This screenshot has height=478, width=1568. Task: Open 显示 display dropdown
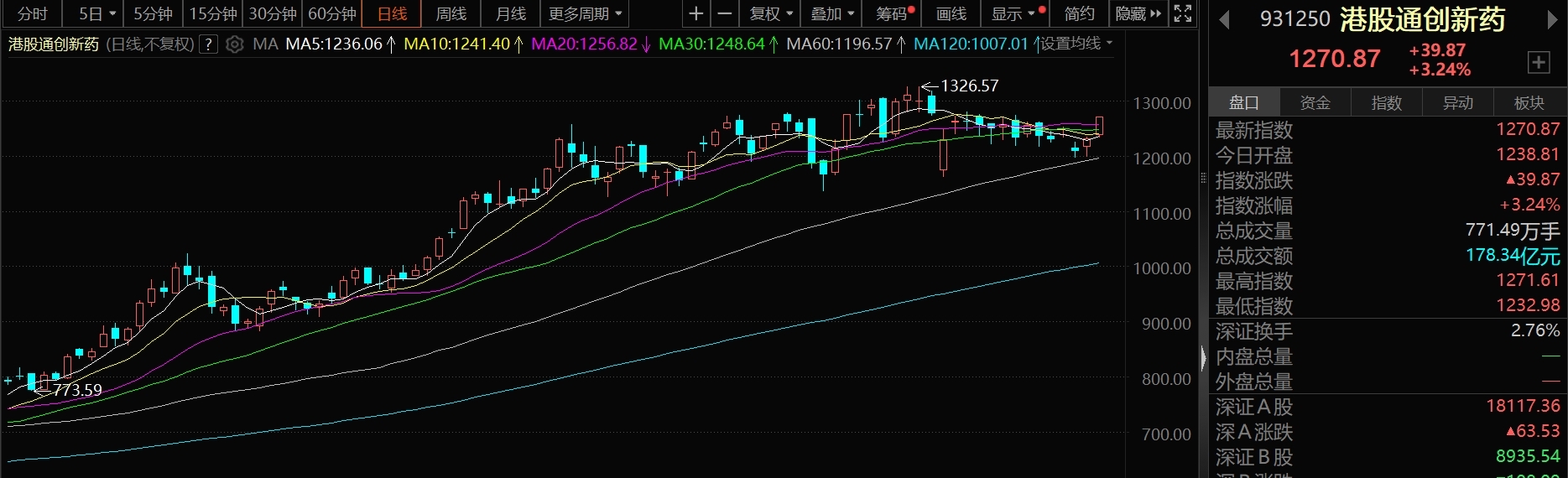click(1016, 13)
